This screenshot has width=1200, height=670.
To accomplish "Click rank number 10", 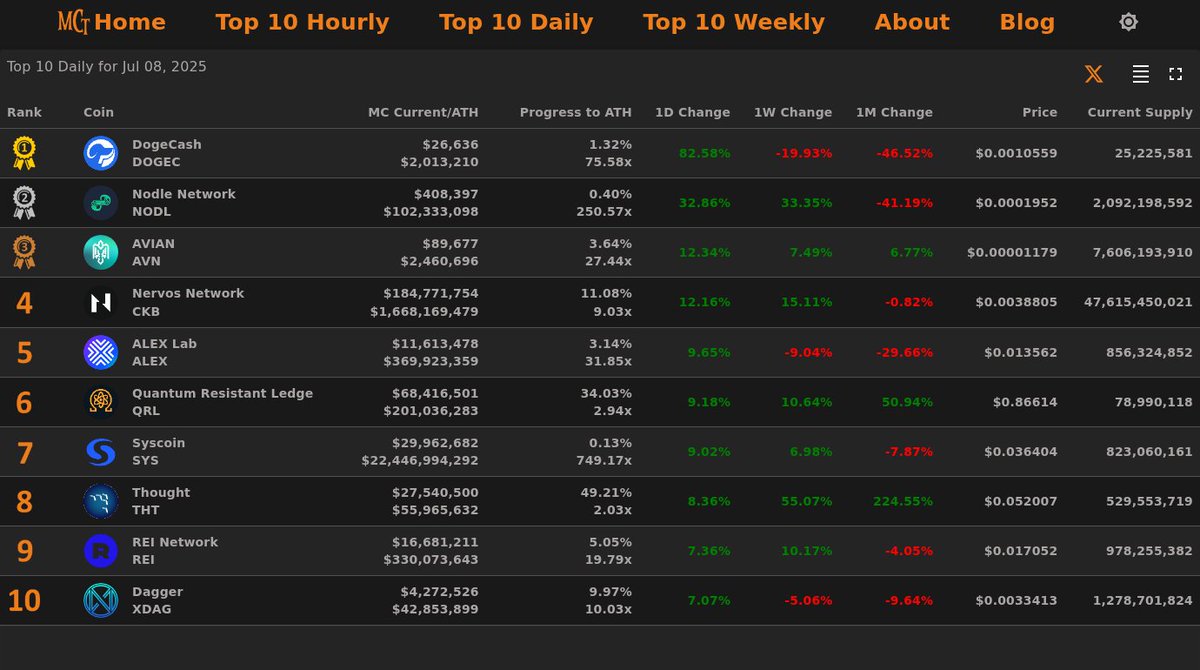I will [24, 601].
